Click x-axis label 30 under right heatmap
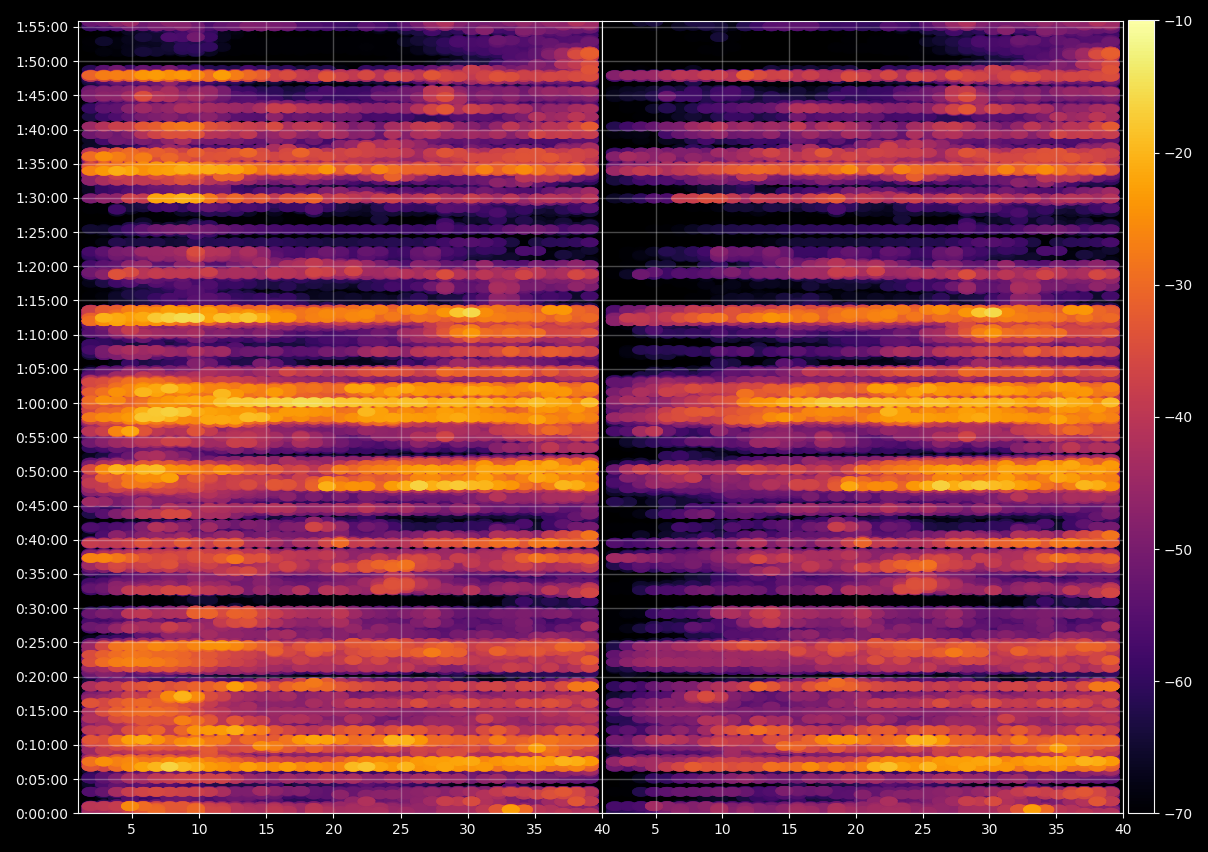Screen dimensions: 1208x852 [990, 830]
